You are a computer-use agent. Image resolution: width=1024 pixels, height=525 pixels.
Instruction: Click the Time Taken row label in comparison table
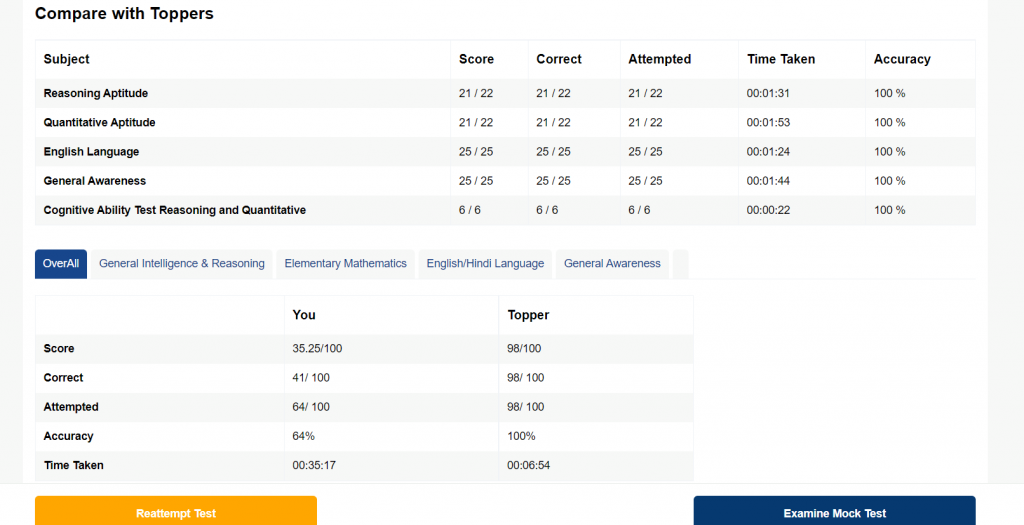(74, 466)
